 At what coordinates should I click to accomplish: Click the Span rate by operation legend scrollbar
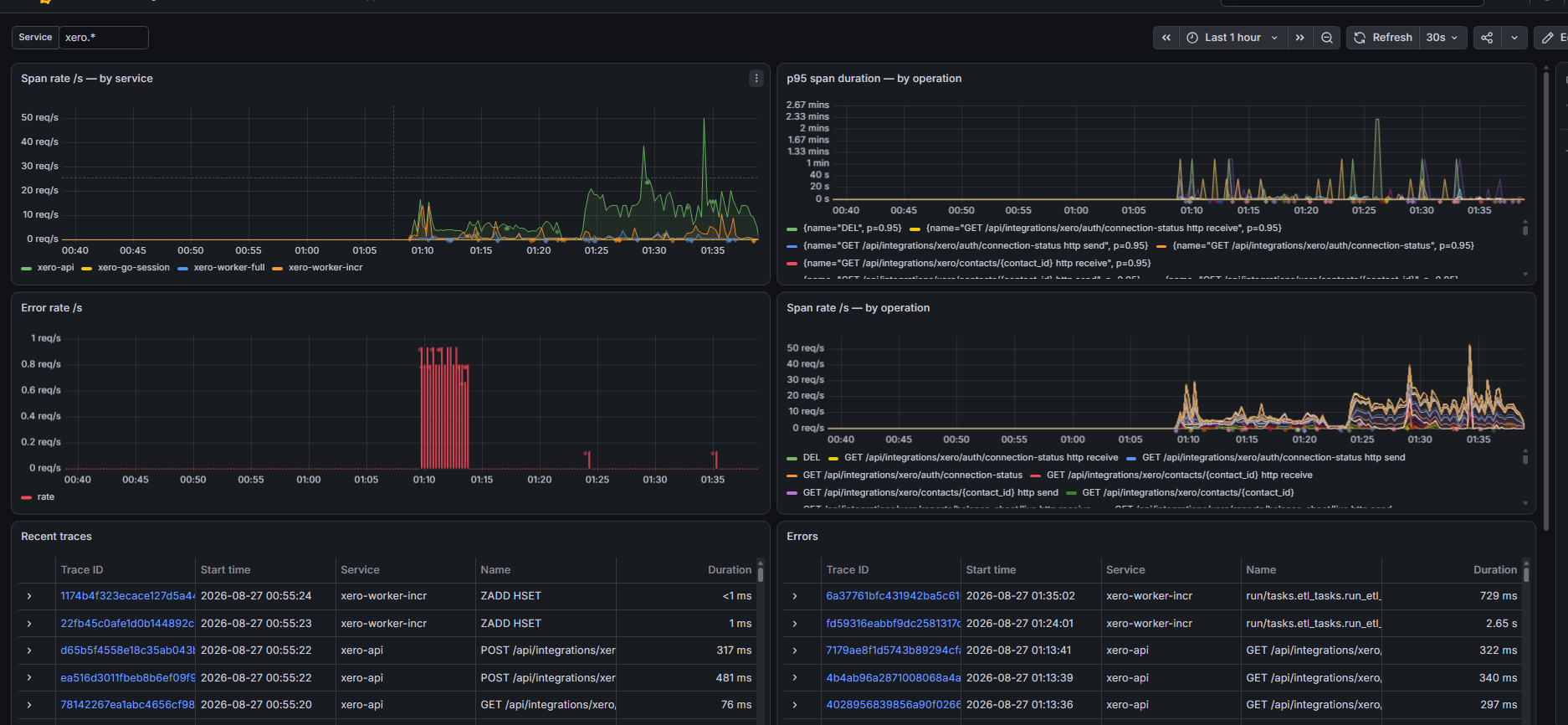pos(1525,458)
